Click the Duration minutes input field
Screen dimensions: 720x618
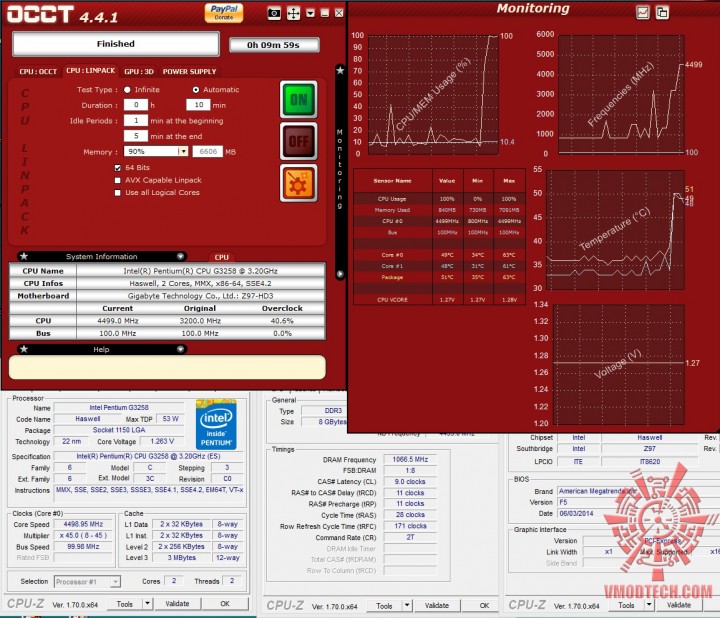tap(198, 105)
